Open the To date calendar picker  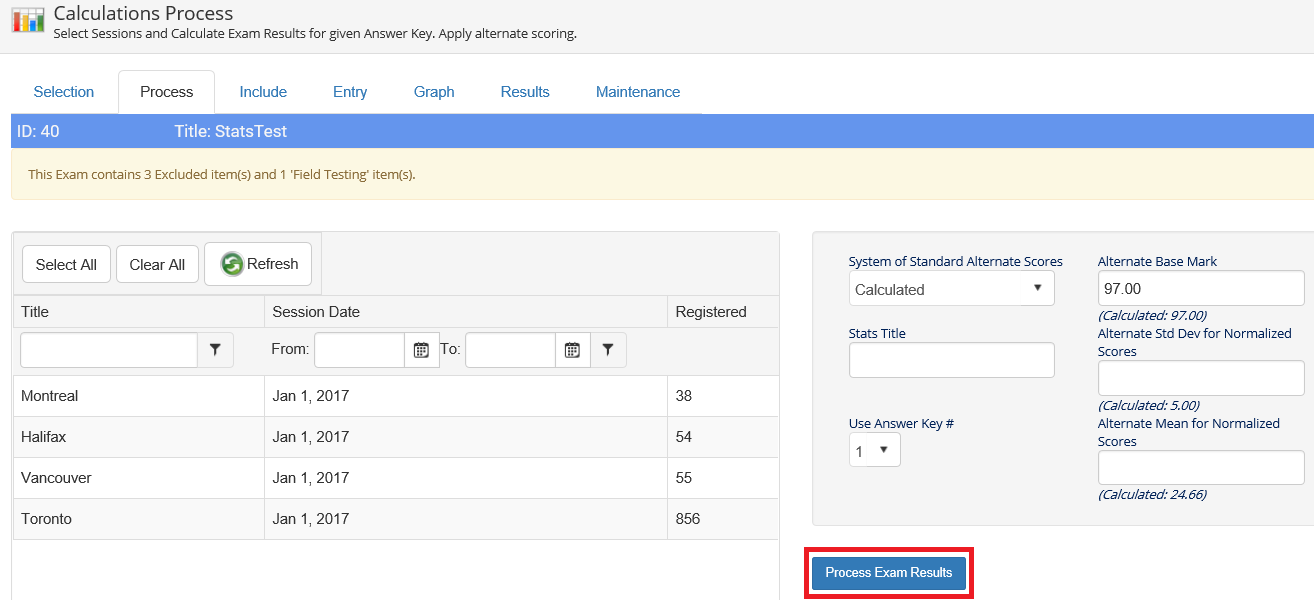pyautogui.click(x=572, y=350)
